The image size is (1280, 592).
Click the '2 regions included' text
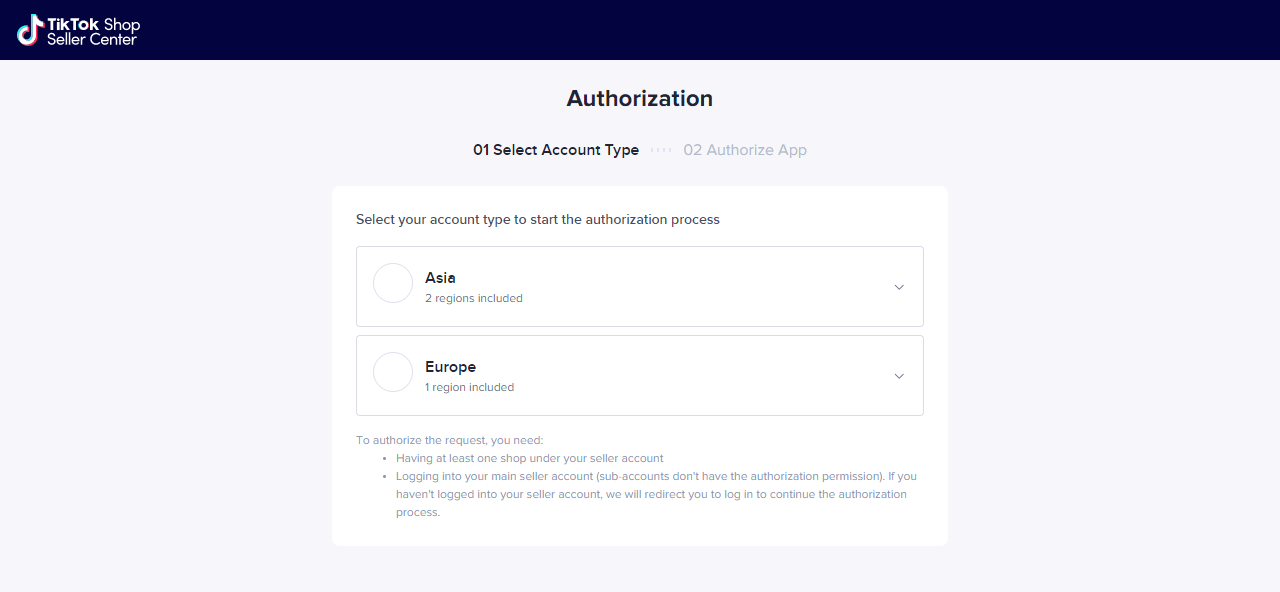[473, 298]
